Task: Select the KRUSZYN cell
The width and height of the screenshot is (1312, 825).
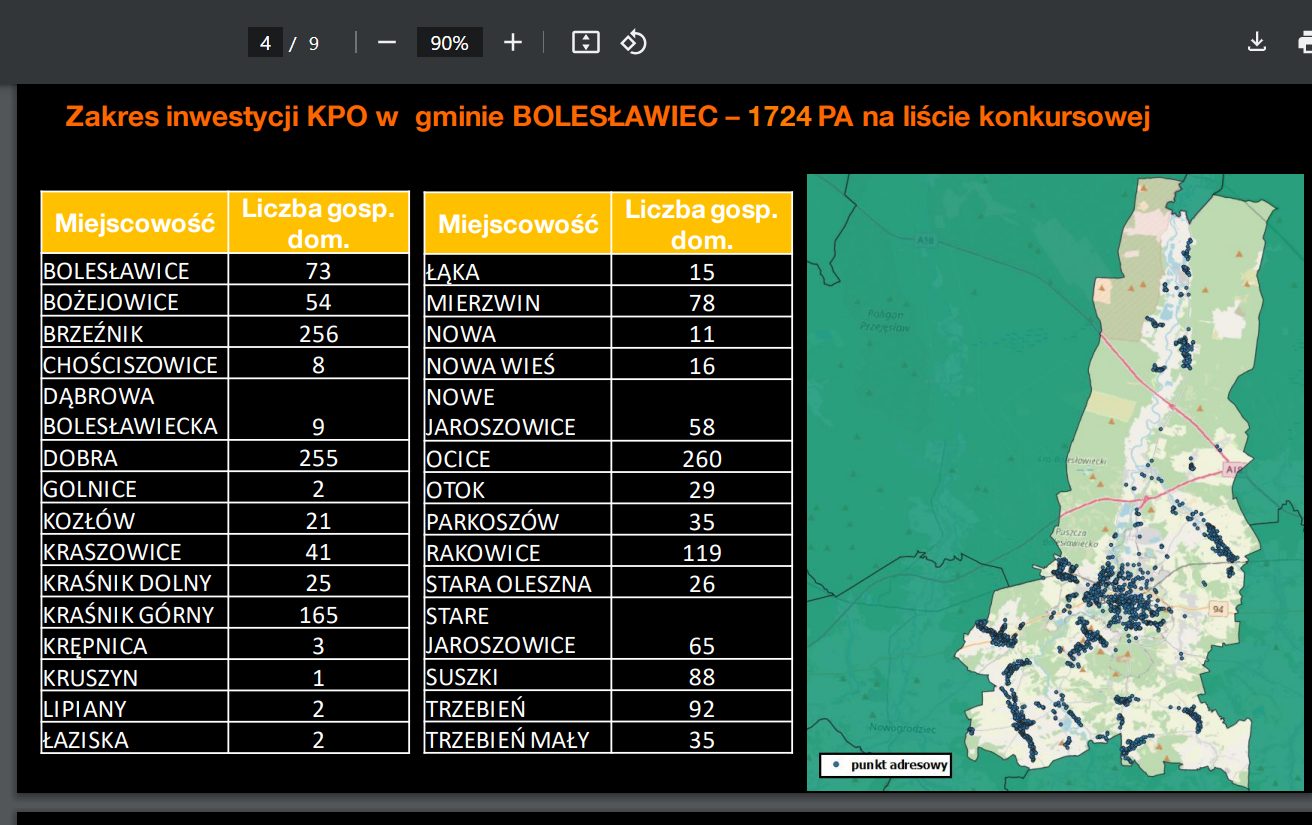Action: (x=134, y=677)
